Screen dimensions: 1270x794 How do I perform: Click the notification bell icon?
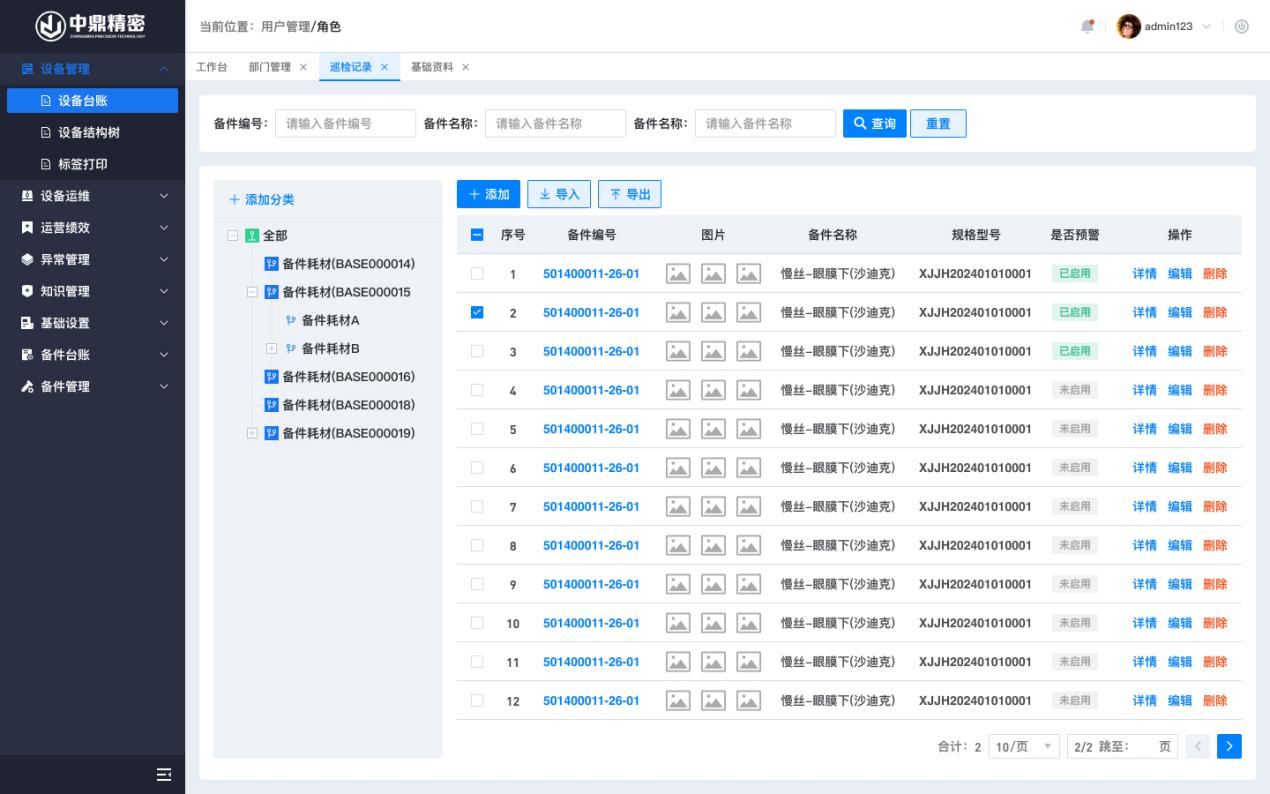1088,26
